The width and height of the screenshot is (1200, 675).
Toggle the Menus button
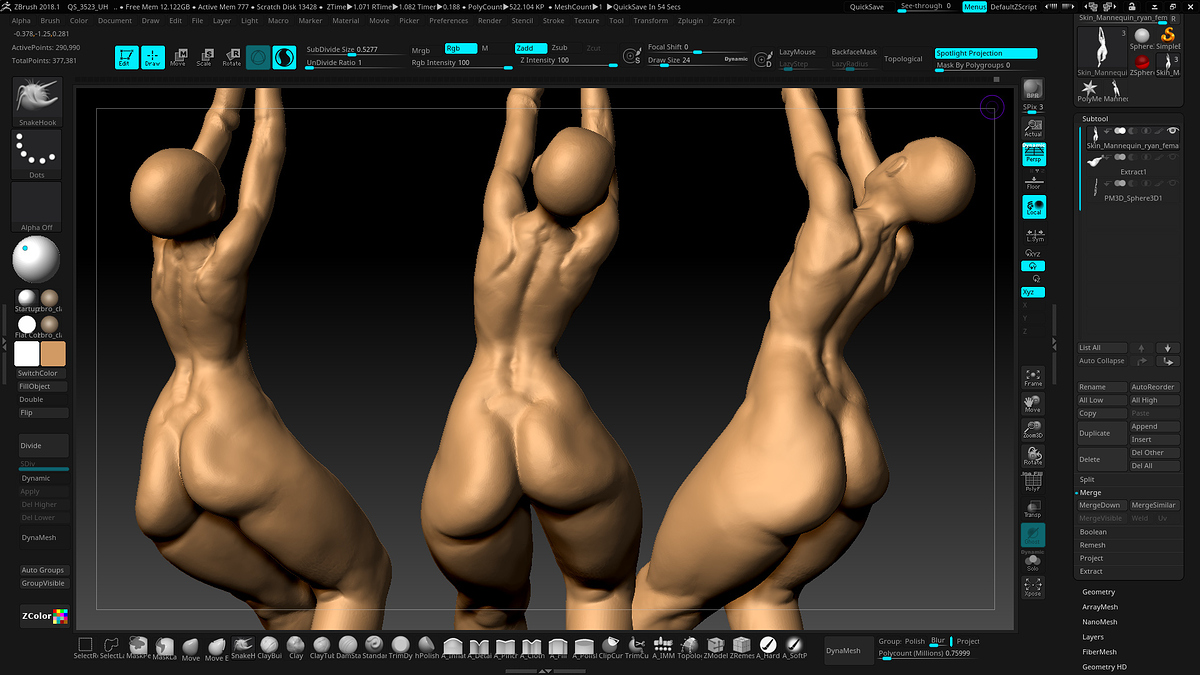(x=974, y=7)
